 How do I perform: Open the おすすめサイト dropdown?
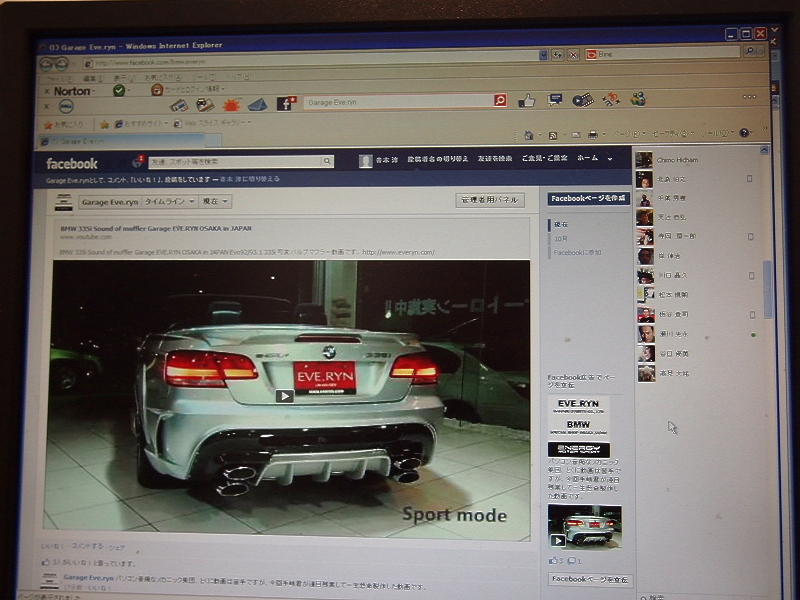pos(141,124)
